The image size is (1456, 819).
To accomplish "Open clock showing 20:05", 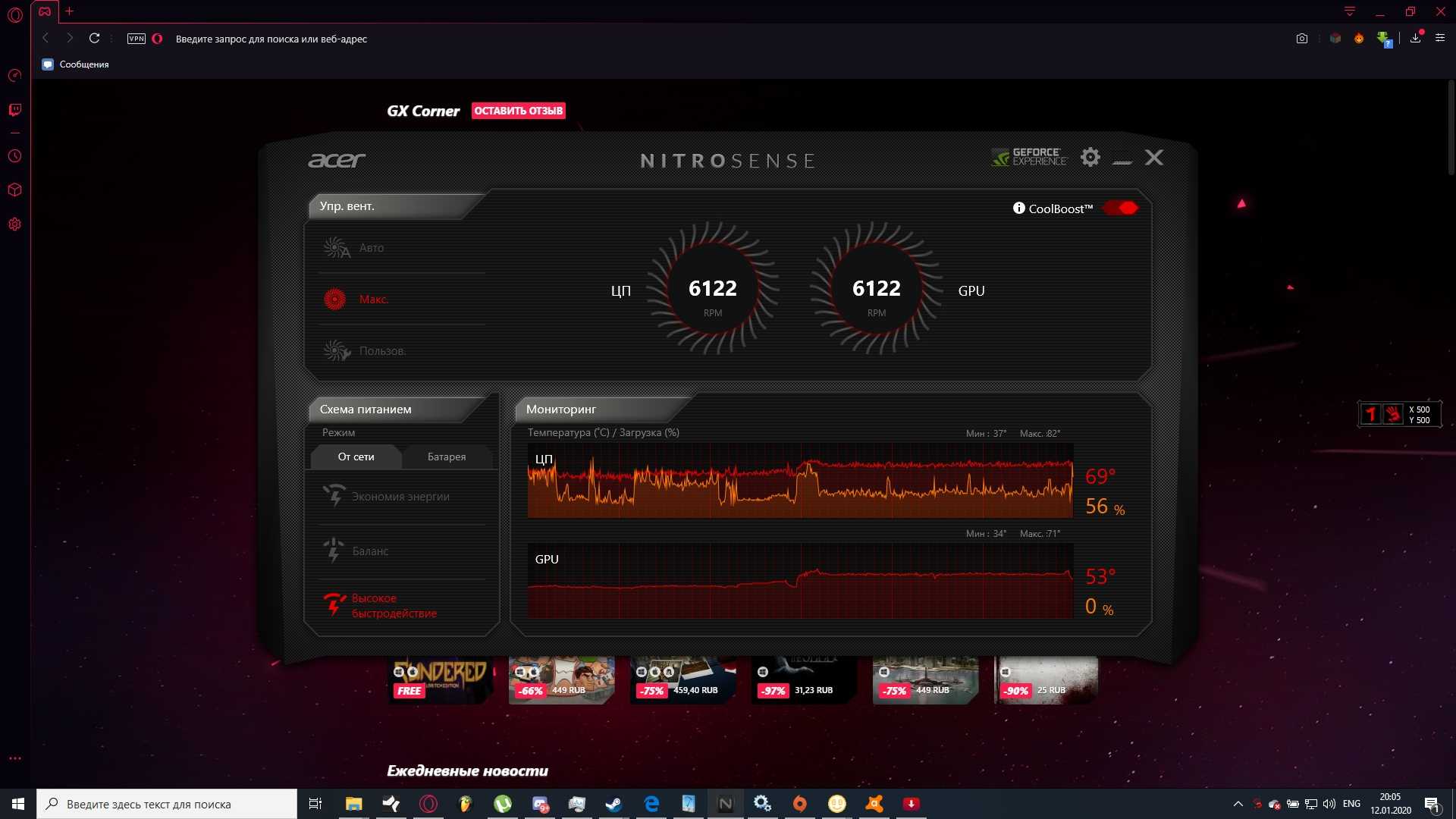I will (1390, 804).
